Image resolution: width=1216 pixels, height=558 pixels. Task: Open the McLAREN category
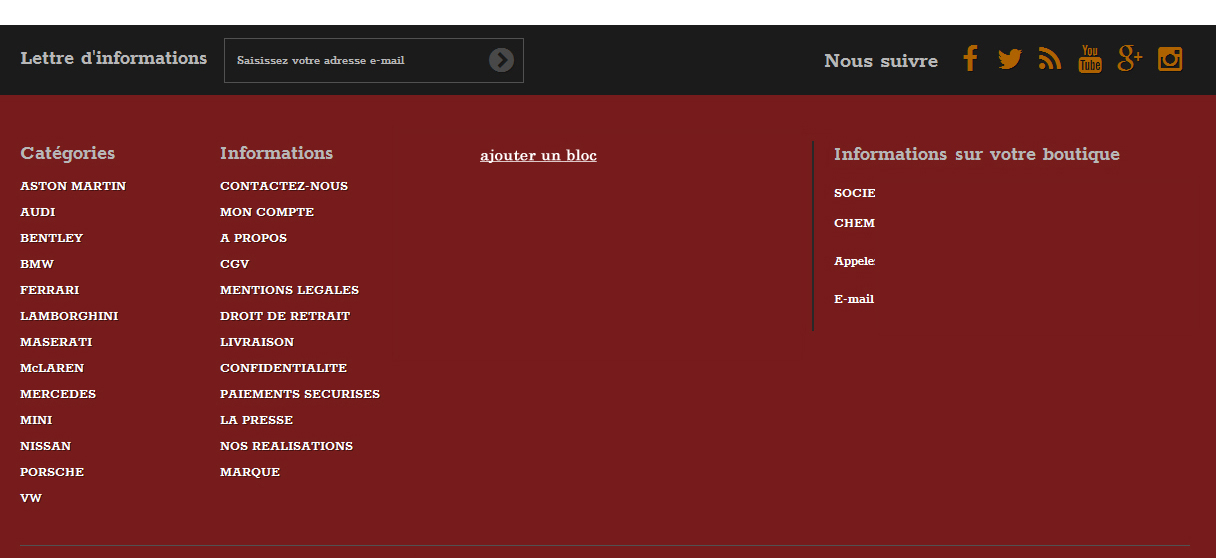52,368
